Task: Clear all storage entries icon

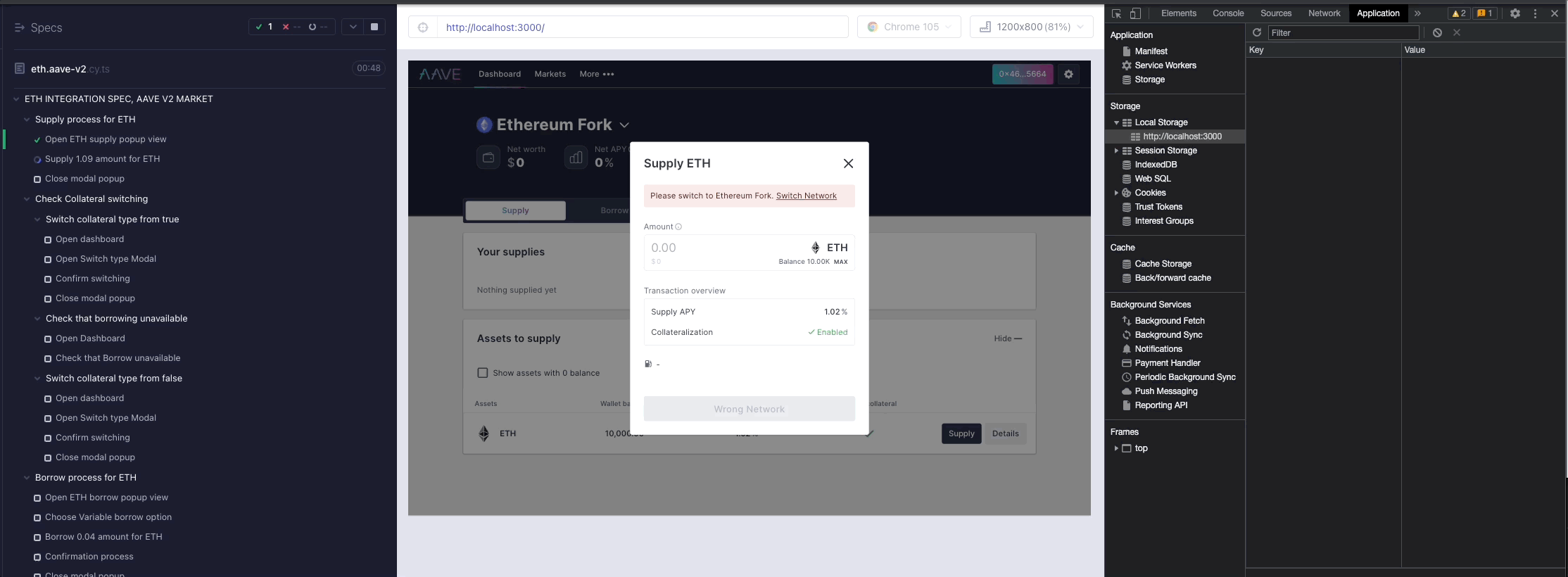Action: (x=1437, y=32)
